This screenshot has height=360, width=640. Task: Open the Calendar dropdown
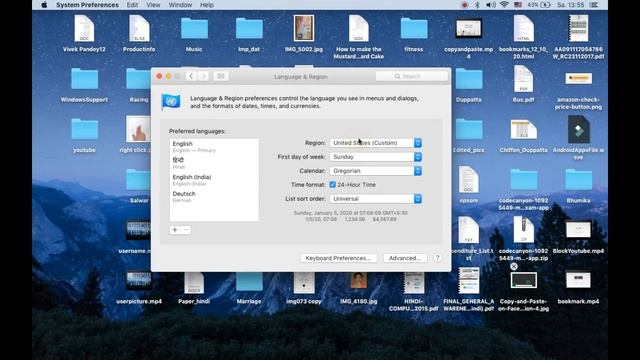pos(376,171)
